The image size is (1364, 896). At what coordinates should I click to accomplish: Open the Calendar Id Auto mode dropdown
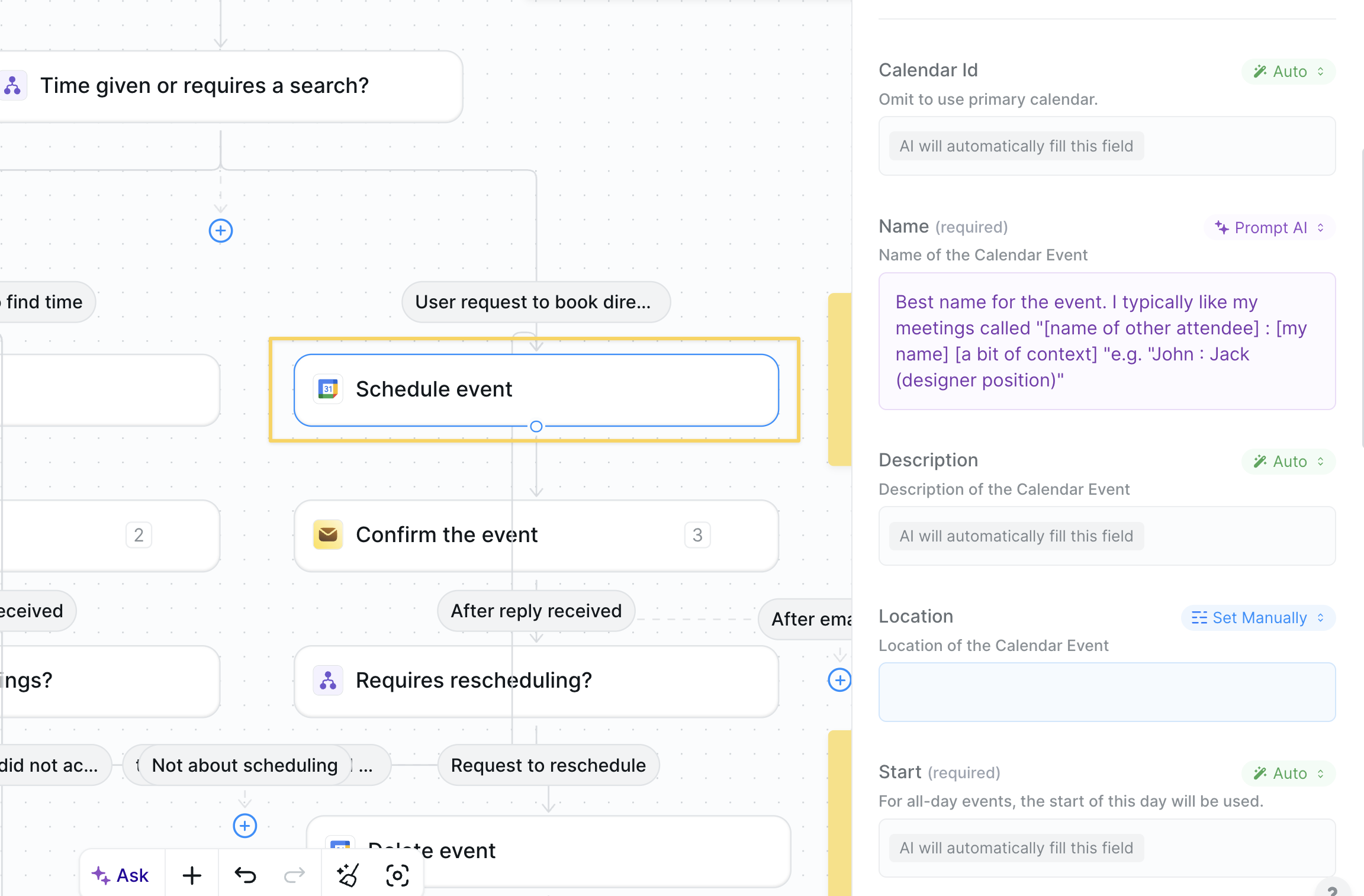coord(1288,72)
